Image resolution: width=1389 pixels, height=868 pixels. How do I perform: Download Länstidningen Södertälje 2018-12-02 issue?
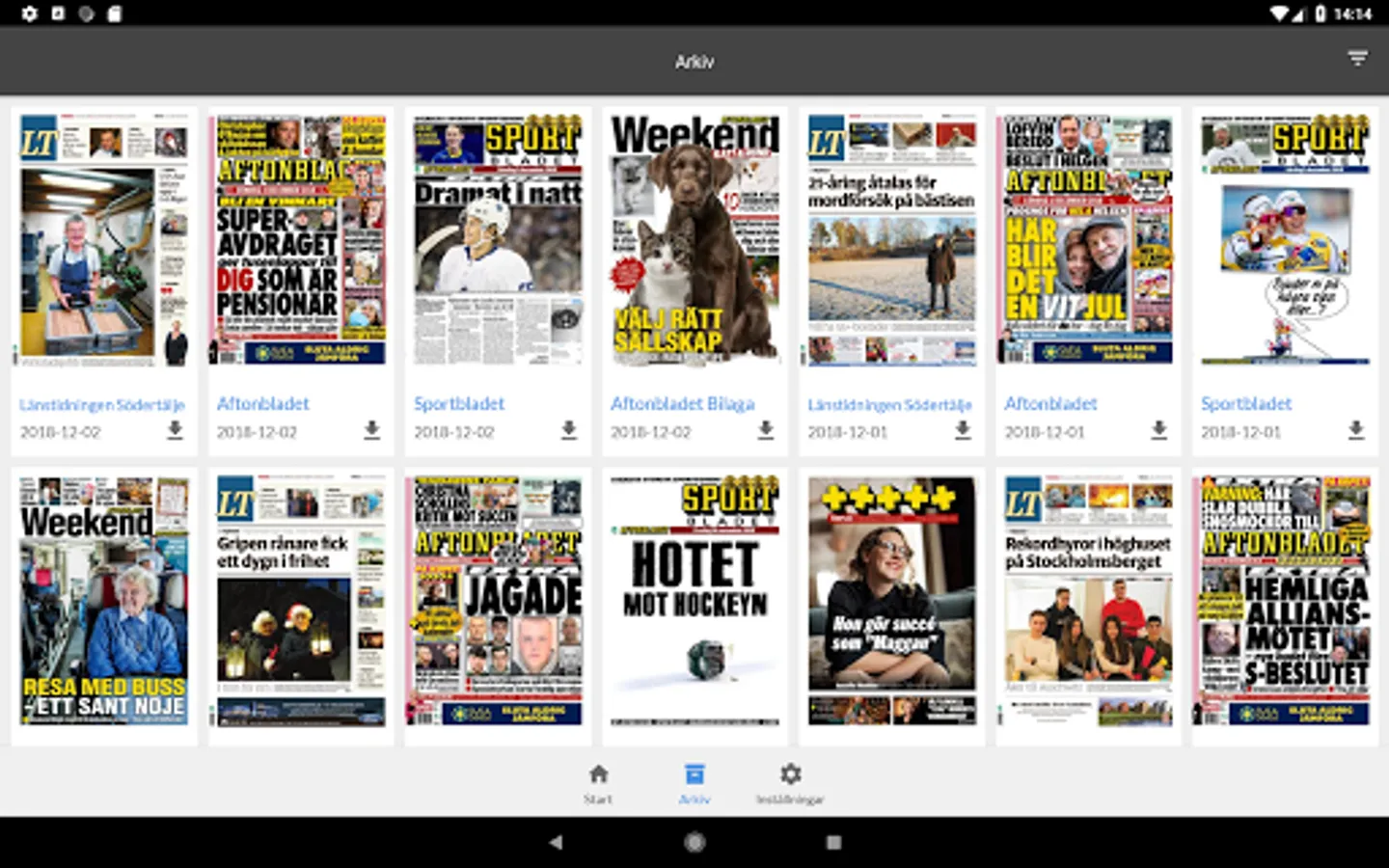click(x=175, y=430)
